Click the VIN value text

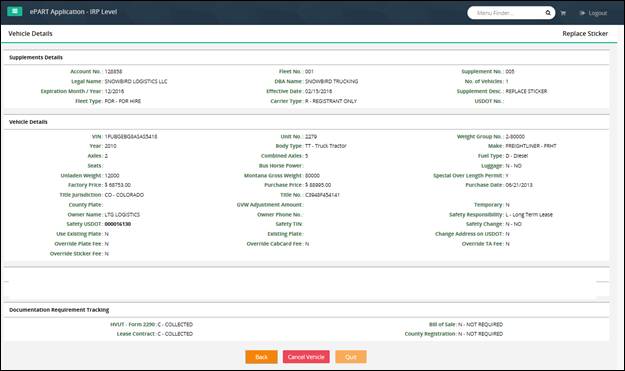[x=131, y=136]
